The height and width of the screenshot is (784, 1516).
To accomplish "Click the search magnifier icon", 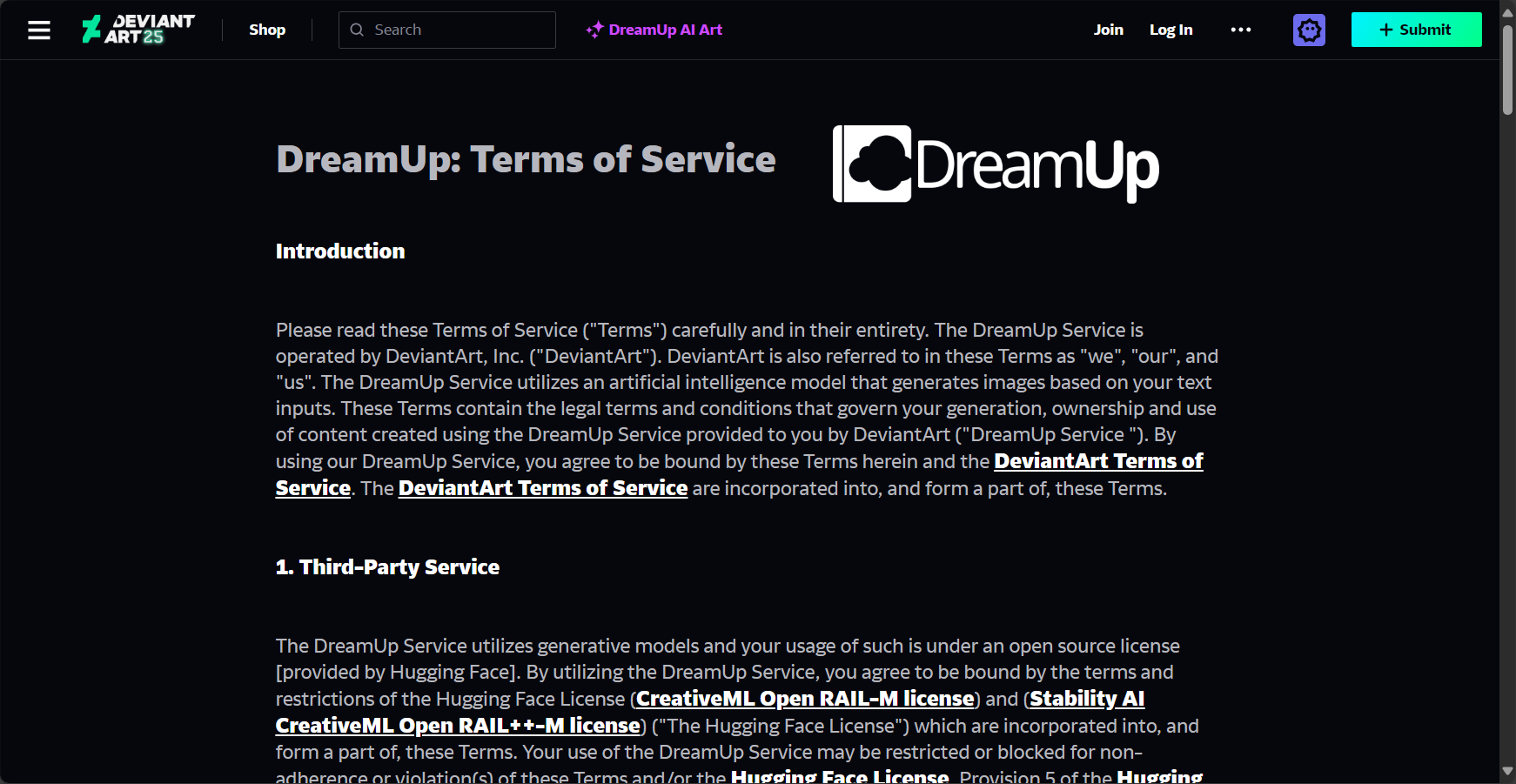I will coord(357,30).
